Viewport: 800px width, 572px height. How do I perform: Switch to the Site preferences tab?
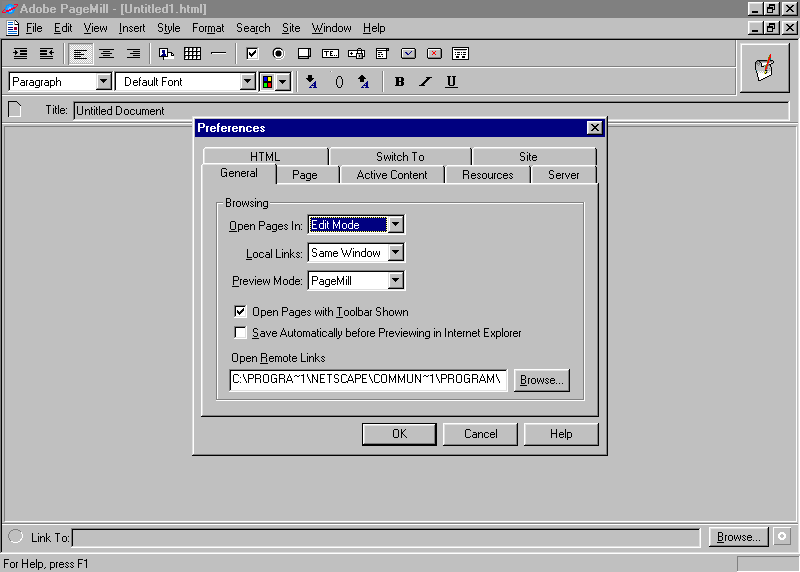pyautogui.click(x=528, y=157)
